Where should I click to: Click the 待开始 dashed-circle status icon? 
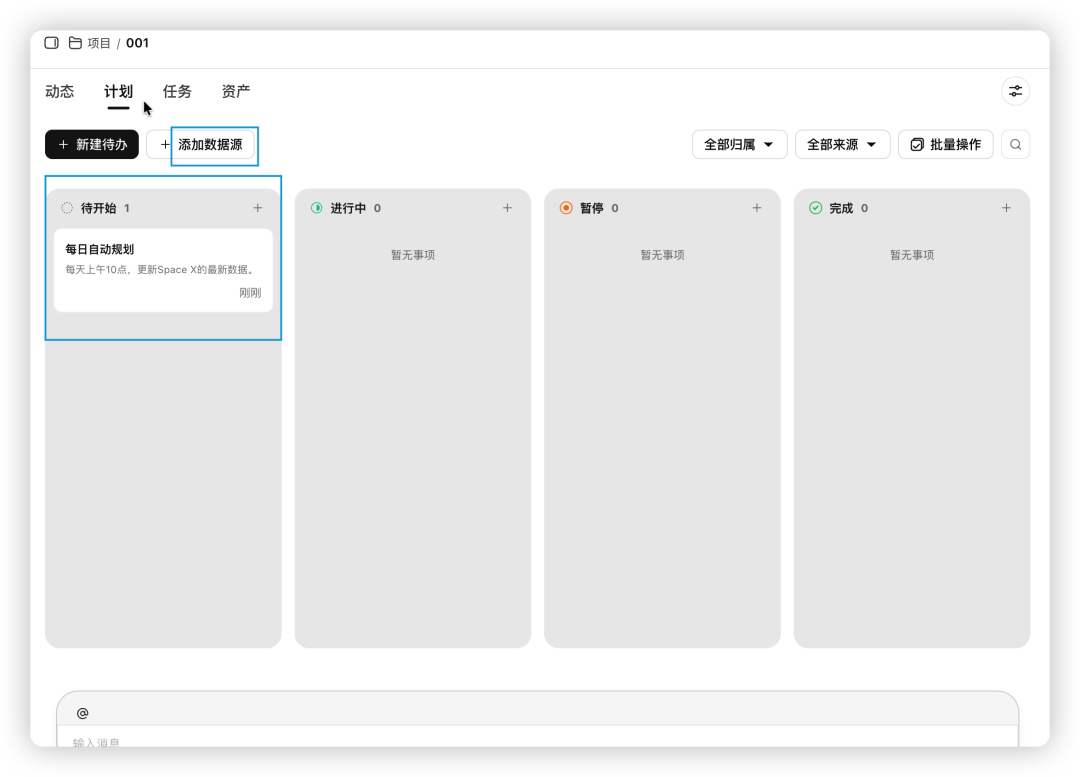tap(67, 208)
